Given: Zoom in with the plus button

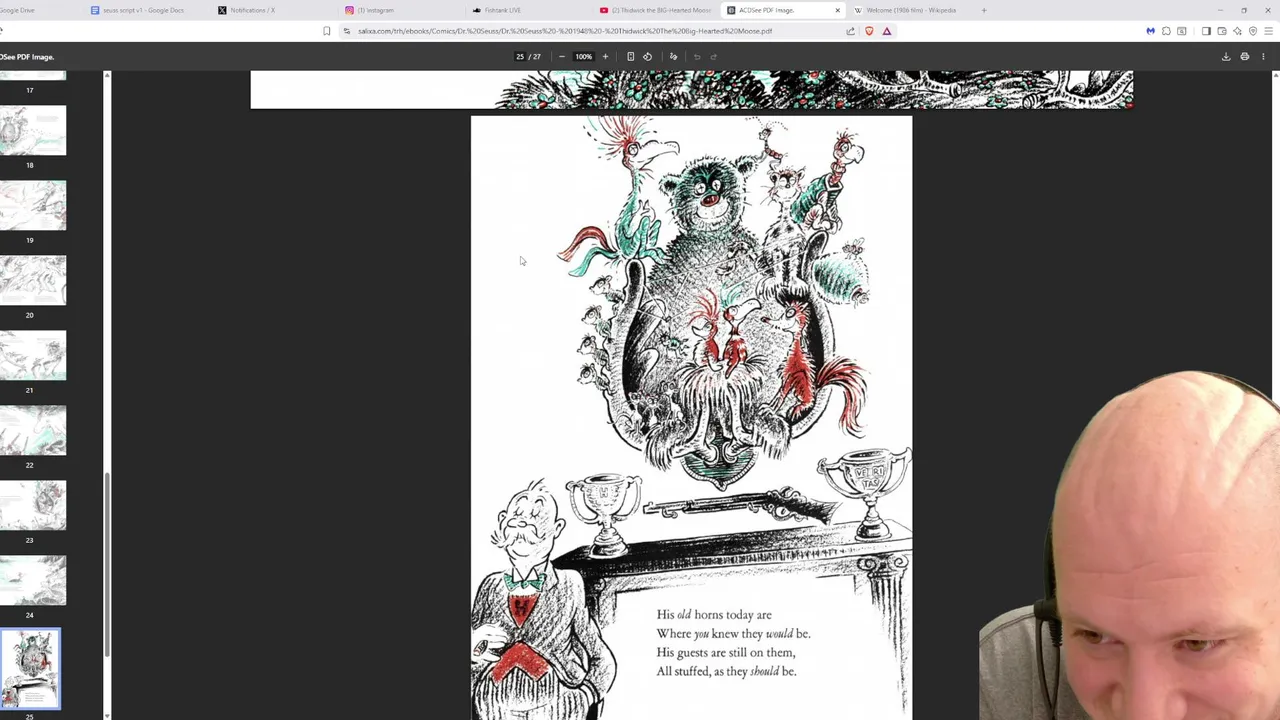Looking at the screenshot, I should 605,57.
